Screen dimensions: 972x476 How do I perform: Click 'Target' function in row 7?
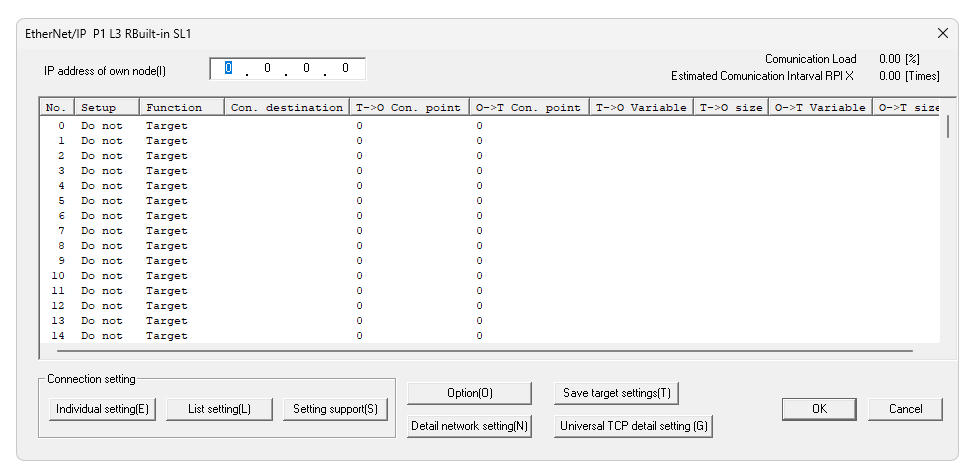pos(167,231)
